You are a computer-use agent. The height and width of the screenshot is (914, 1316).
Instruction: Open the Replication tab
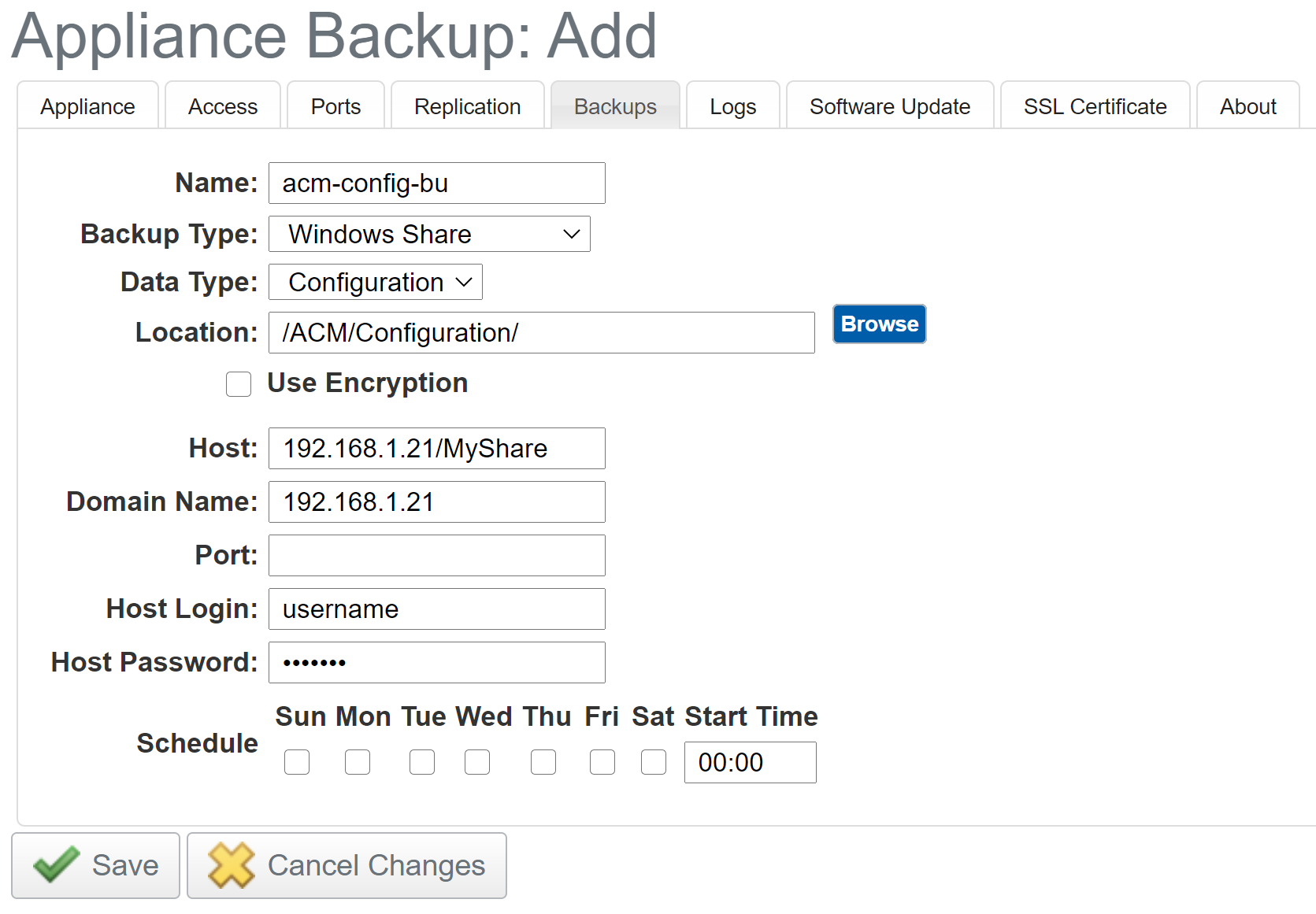(467, 105)
